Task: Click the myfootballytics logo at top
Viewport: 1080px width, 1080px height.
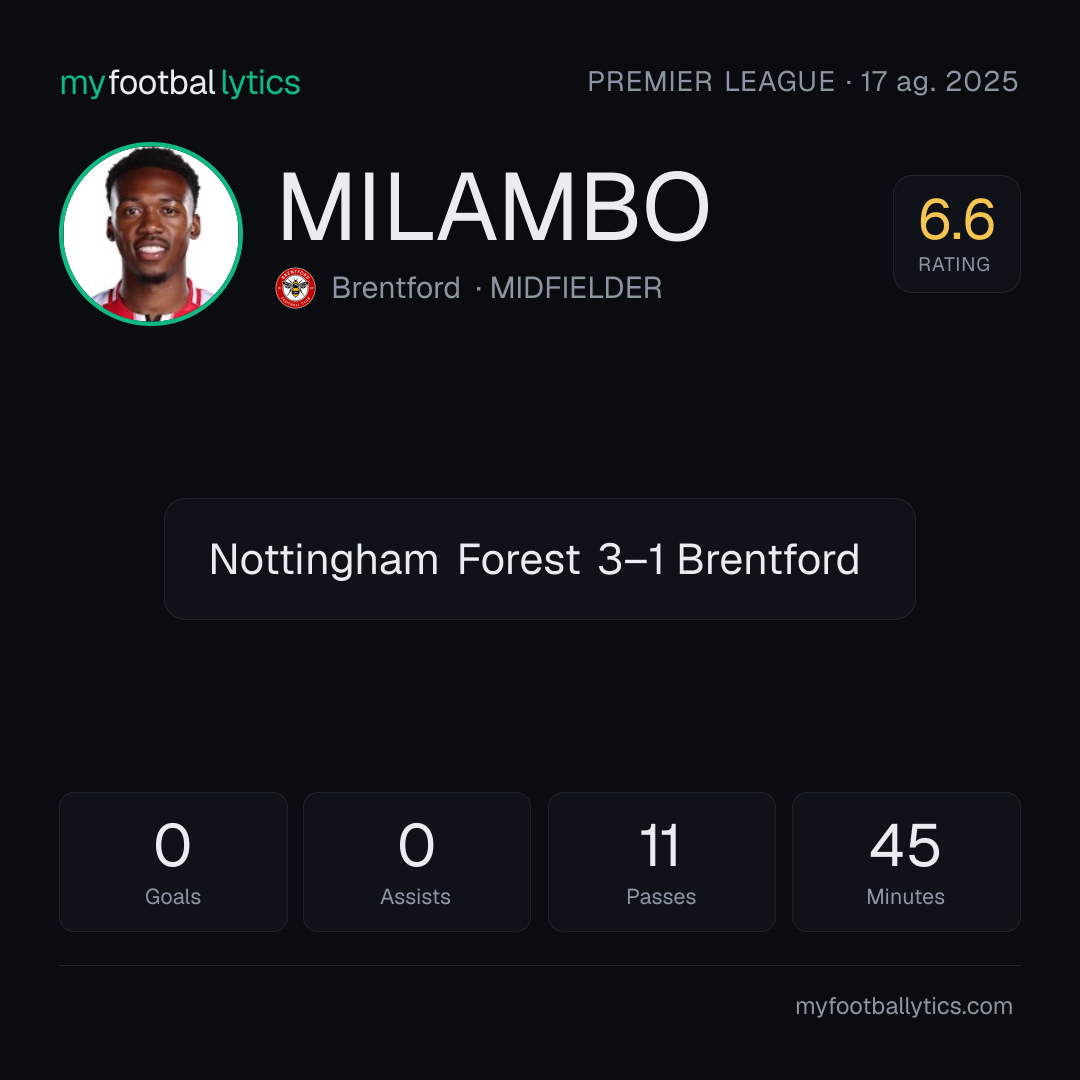Action: point(180,83)
